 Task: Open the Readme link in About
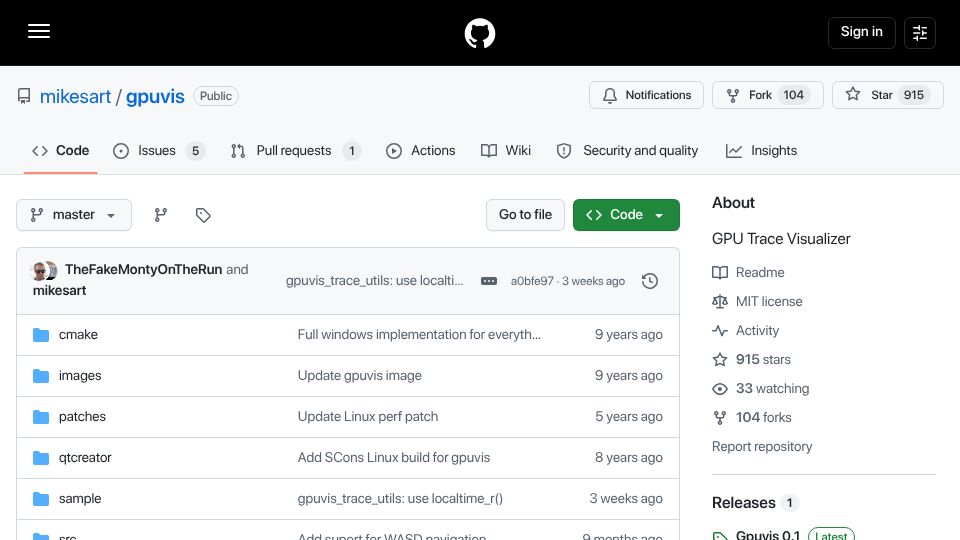pos(760,272)
